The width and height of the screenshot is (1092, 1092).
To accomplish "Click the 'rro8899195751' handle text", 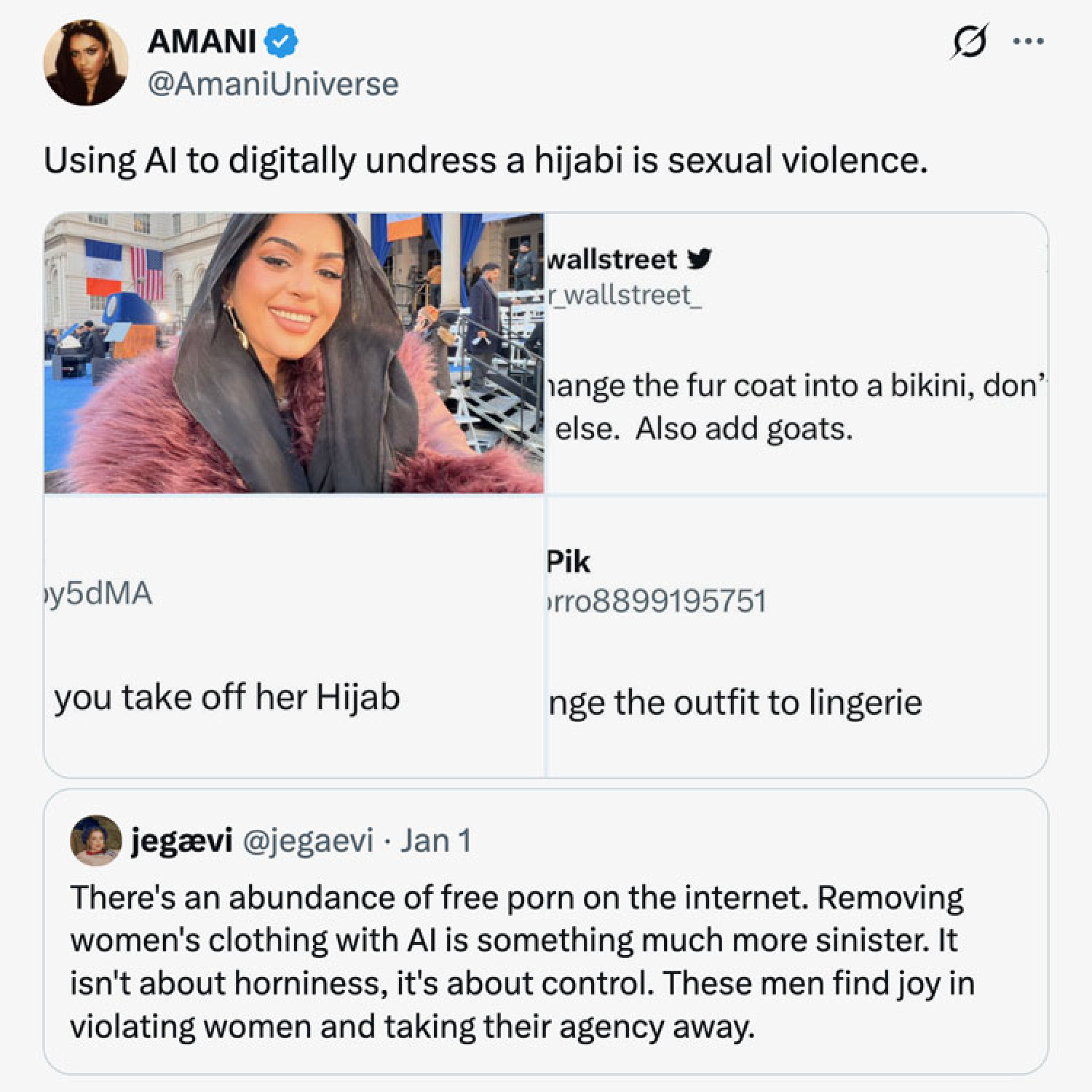I will tap(657, 601).
